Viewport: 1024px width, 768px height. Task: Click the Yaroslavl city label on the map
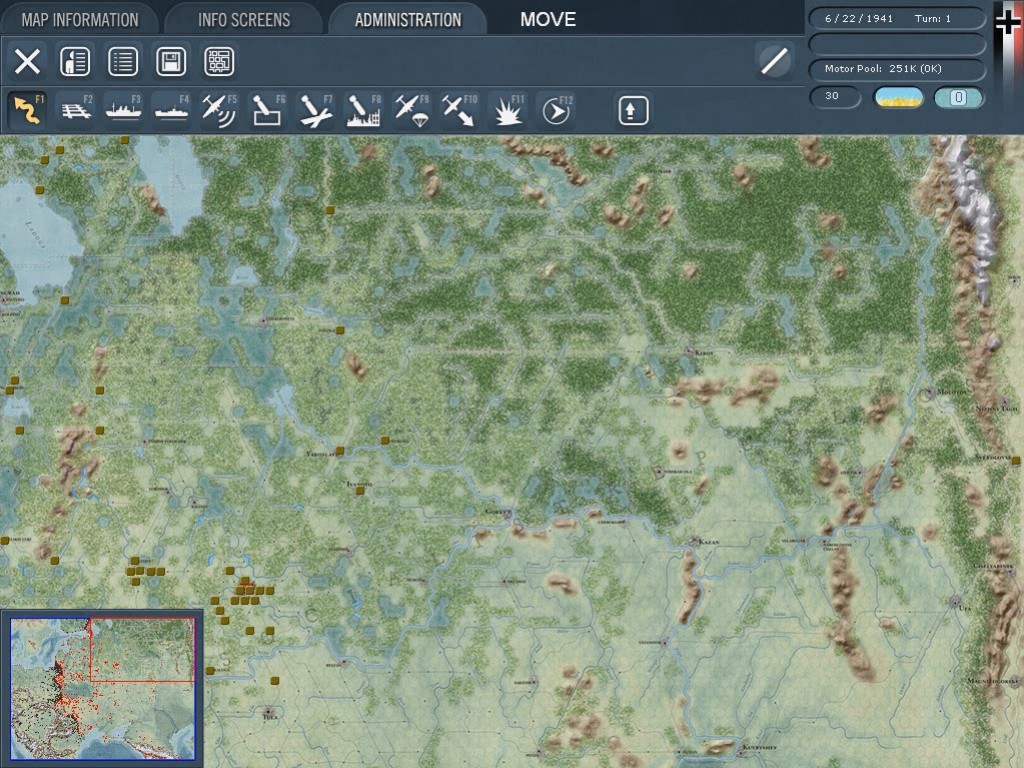pos(321,453)
